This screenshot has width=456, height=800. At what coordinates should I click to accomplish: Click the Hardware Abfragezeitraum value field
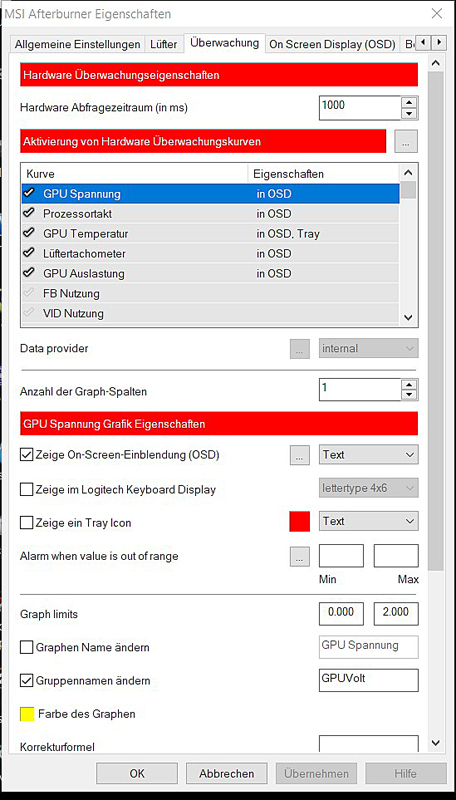coord(361,108)
